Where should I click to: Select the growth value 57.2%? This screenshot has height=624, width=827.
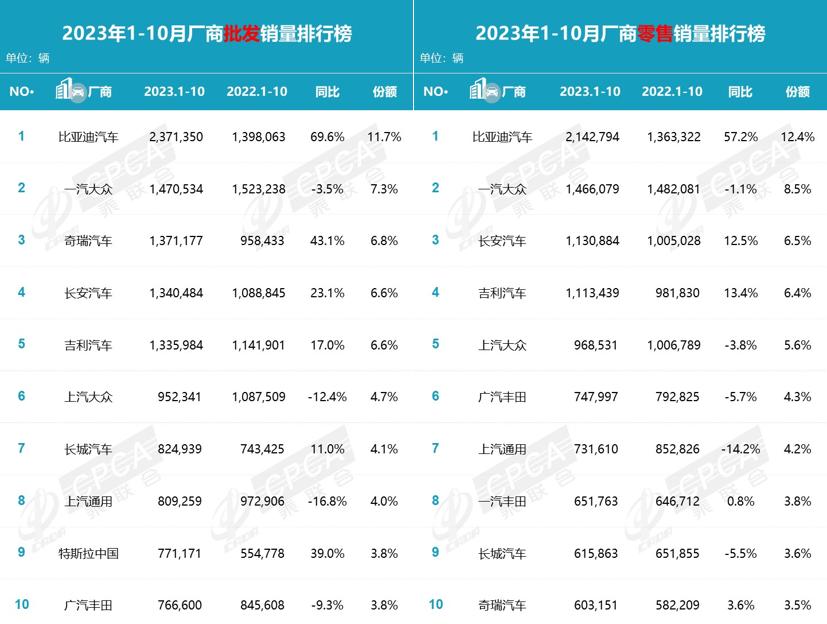point(741,137)
